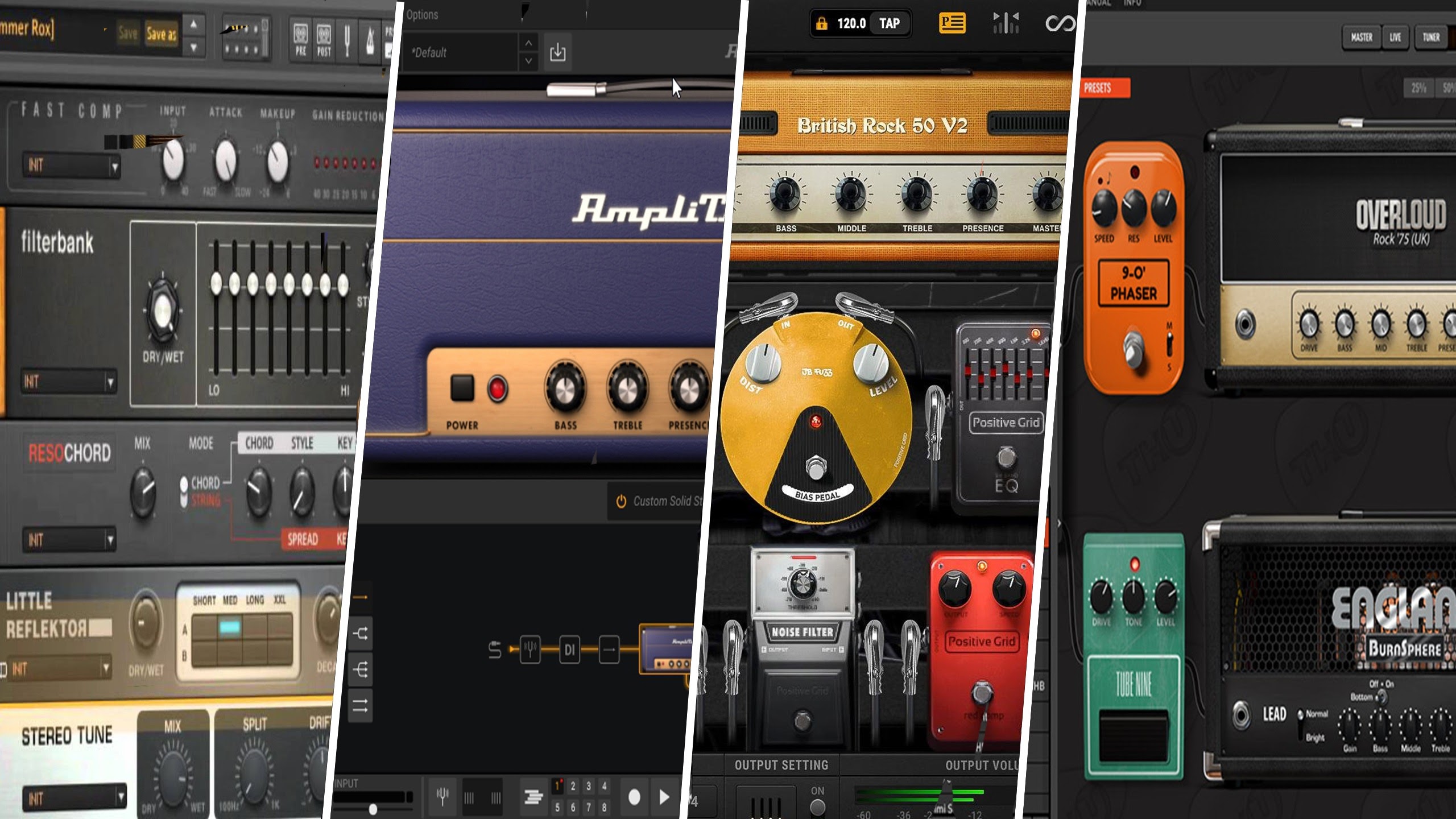Open the AmpliTube Options menu
Screen dimensions: 1456x819
click(422, 15)
